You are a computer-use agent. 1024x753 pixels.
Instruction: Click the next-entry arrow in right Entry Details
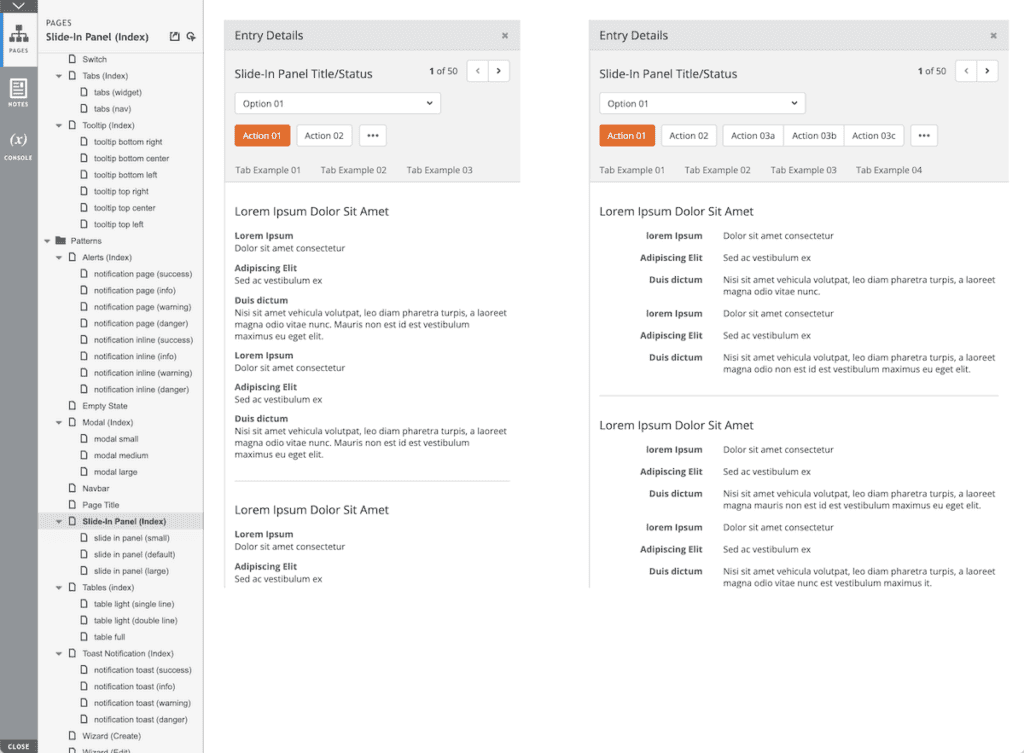pos(988,70)
